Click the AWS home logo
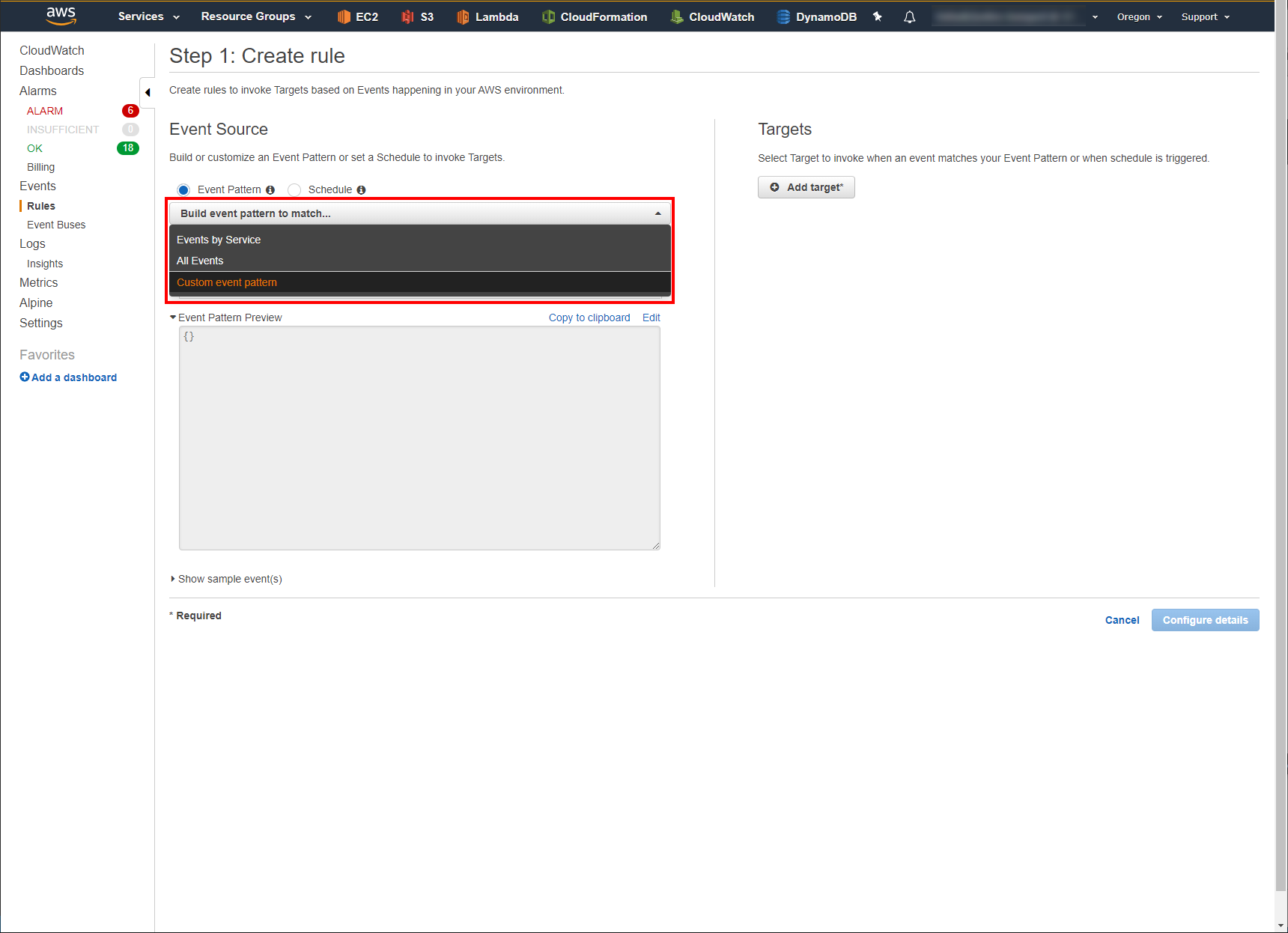1288x933 pixels. click(61, 16)
